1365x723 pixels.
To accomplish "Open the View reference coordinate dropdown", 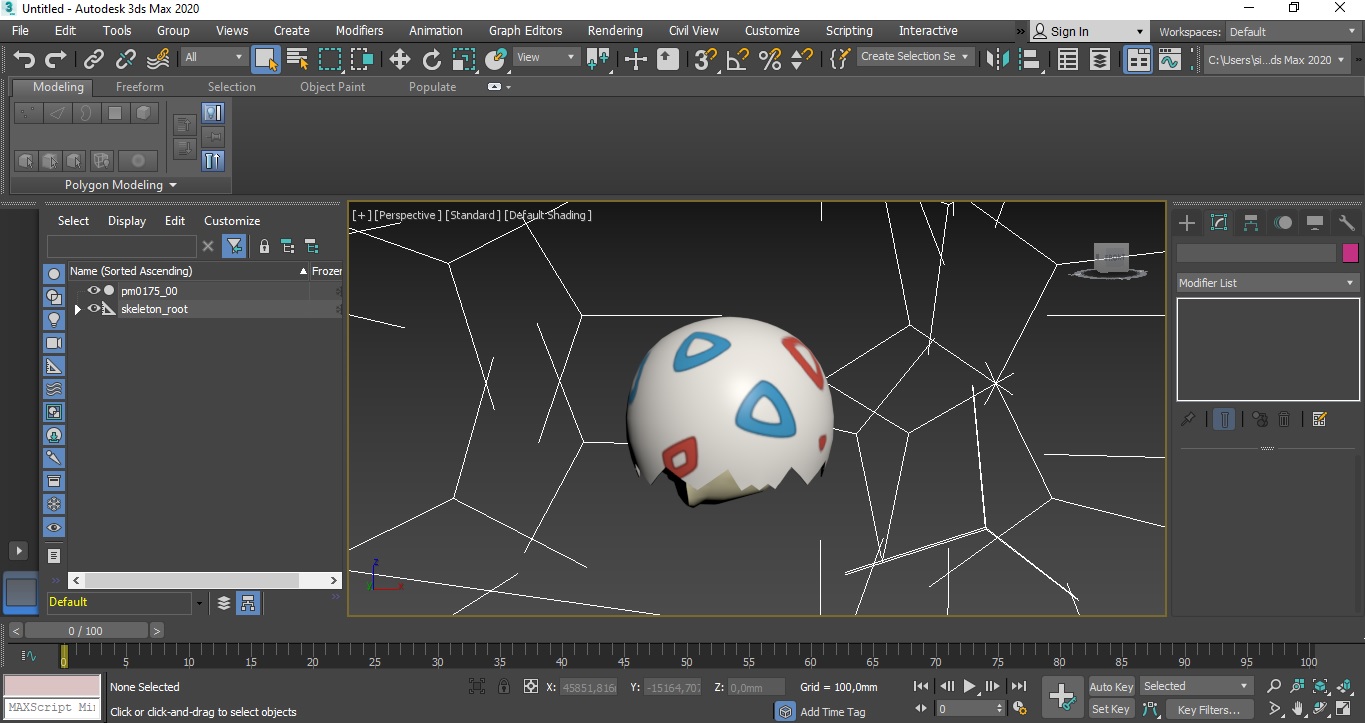I will click(546, 58).
